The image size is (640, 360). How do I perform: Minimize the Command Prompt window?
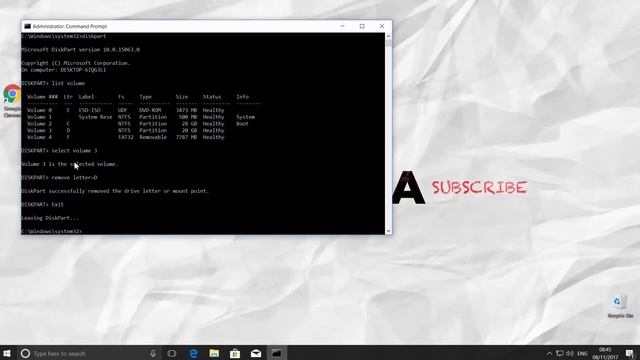342,26
